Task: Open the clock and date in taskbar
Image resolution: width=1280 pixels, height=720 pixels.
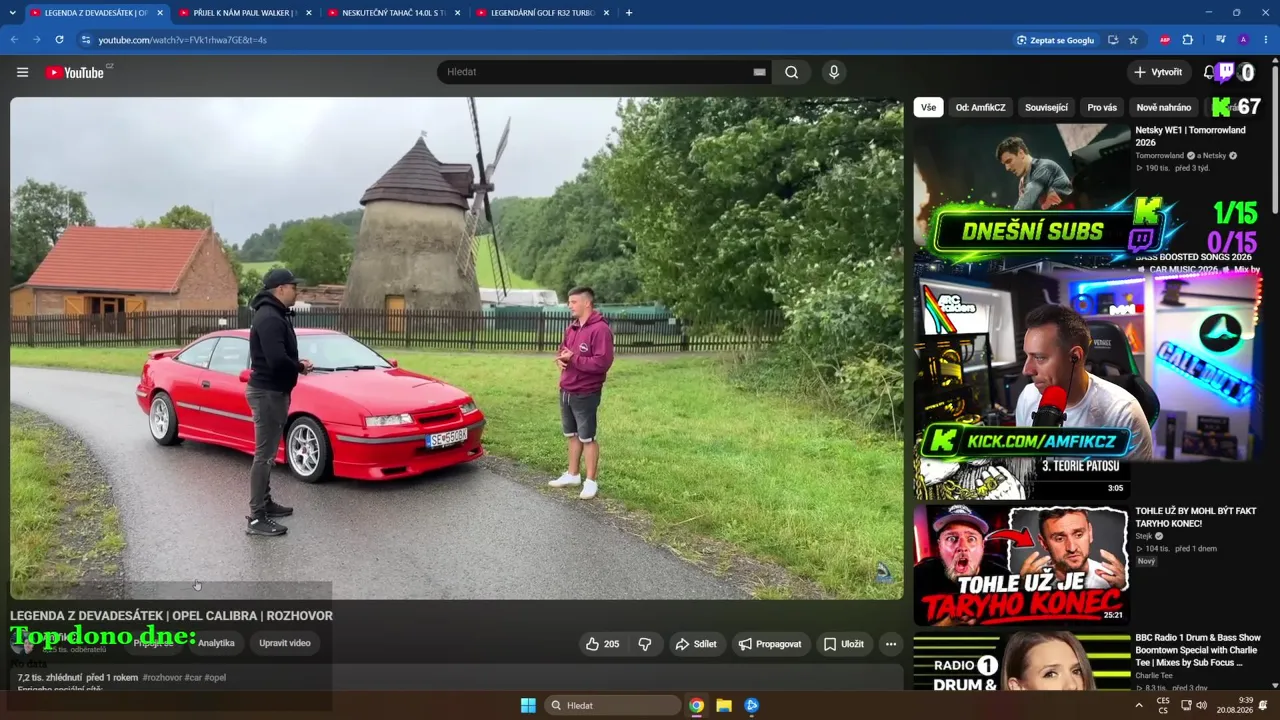Action: pos(1236,705)
